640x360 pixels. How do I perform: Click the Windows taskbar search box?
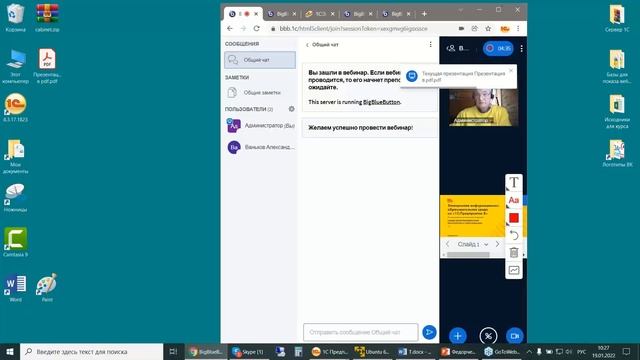pos(91,351)
